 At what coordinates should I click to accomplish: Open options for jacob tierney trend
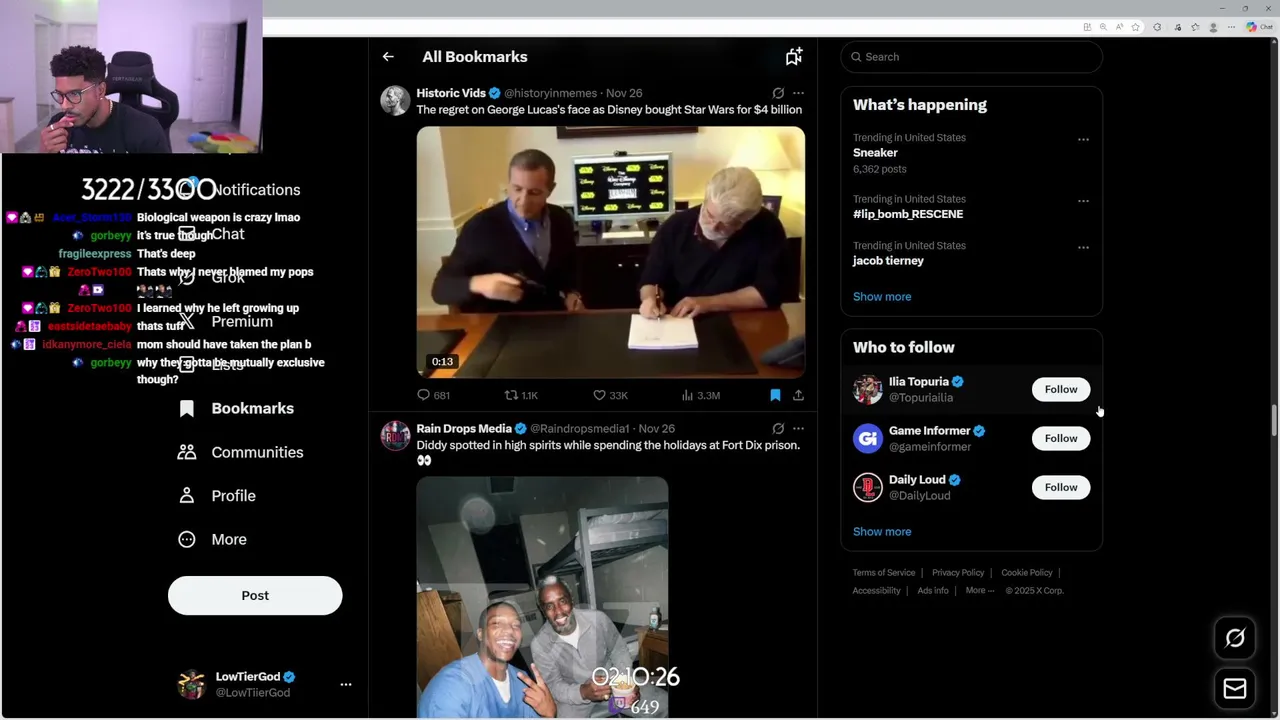(x=1083, y=247)
